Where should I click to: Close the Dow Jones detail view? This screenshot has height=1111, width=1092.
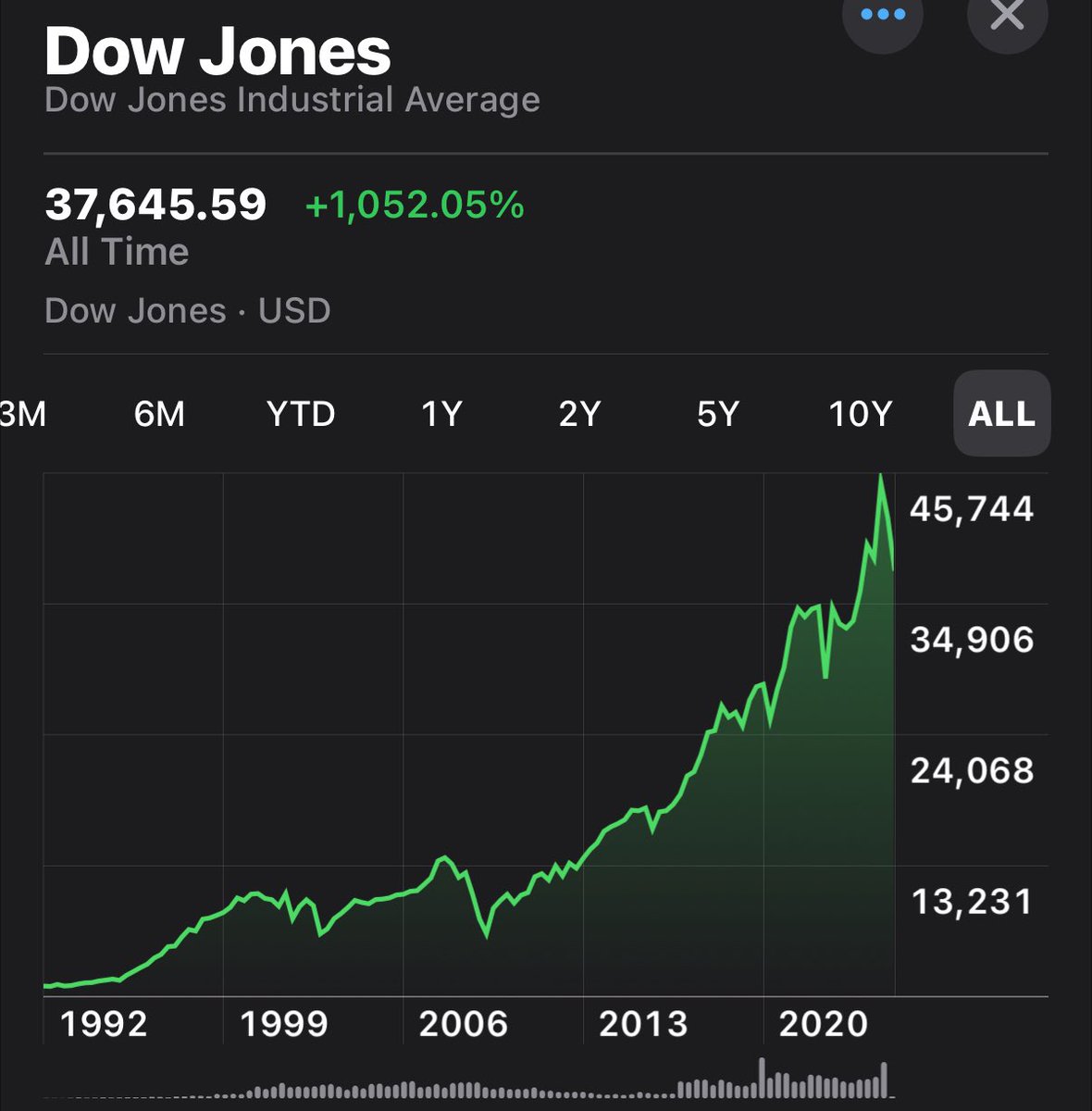tap(1007, 17)
